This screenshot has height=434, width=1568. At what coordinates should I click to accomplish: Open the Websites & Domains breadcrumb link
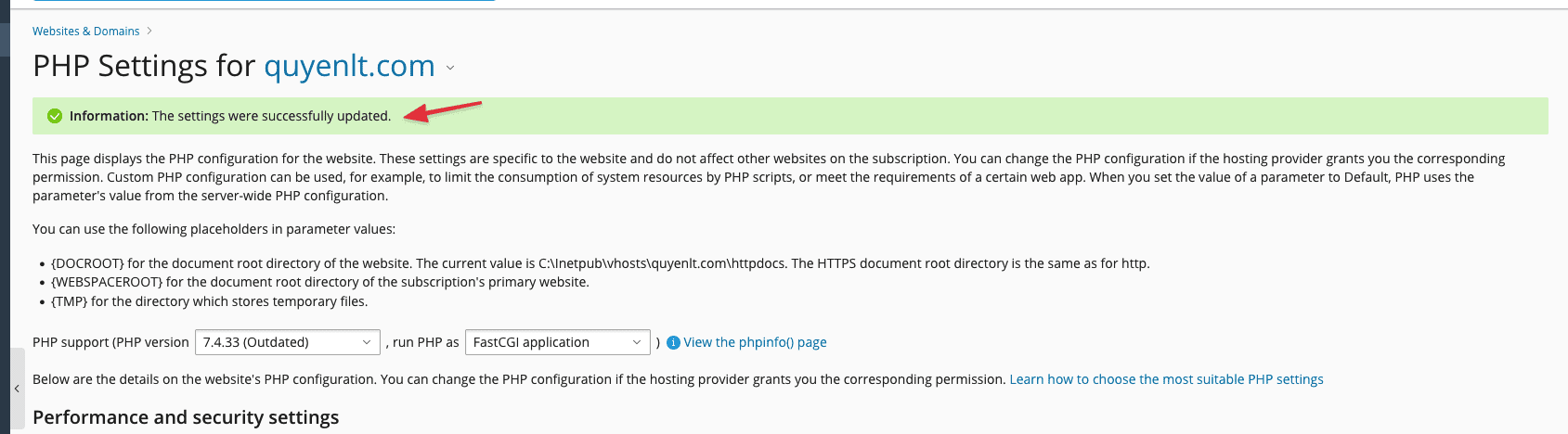(x=85, y=32)
